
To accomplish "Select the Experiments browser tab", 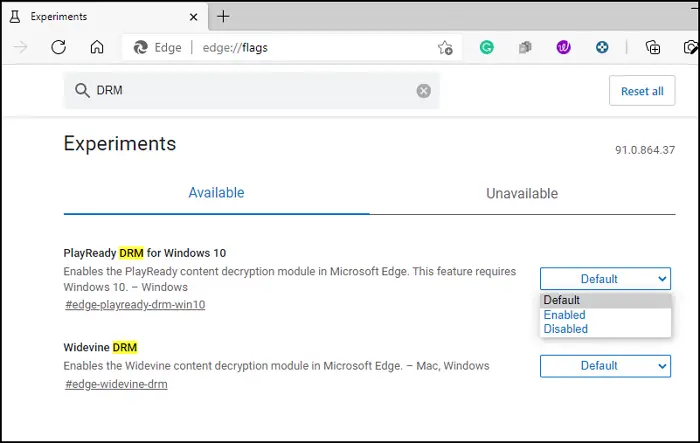I will tap(105, 17).
